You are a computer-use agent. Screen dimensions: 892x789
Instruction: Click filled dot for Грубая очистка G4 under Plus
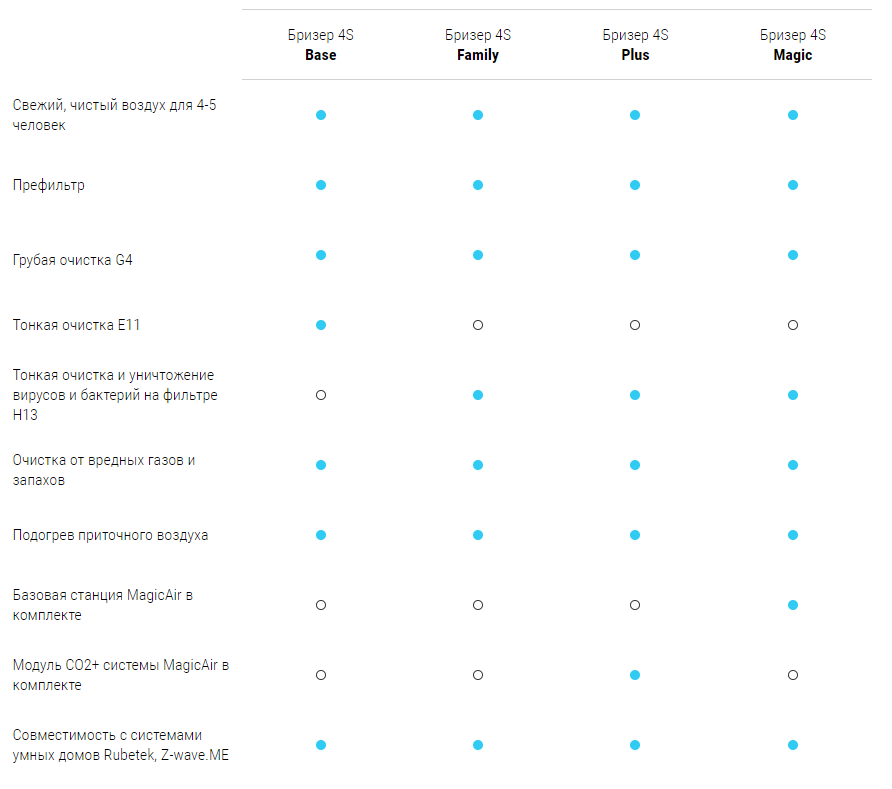point(635,255)
